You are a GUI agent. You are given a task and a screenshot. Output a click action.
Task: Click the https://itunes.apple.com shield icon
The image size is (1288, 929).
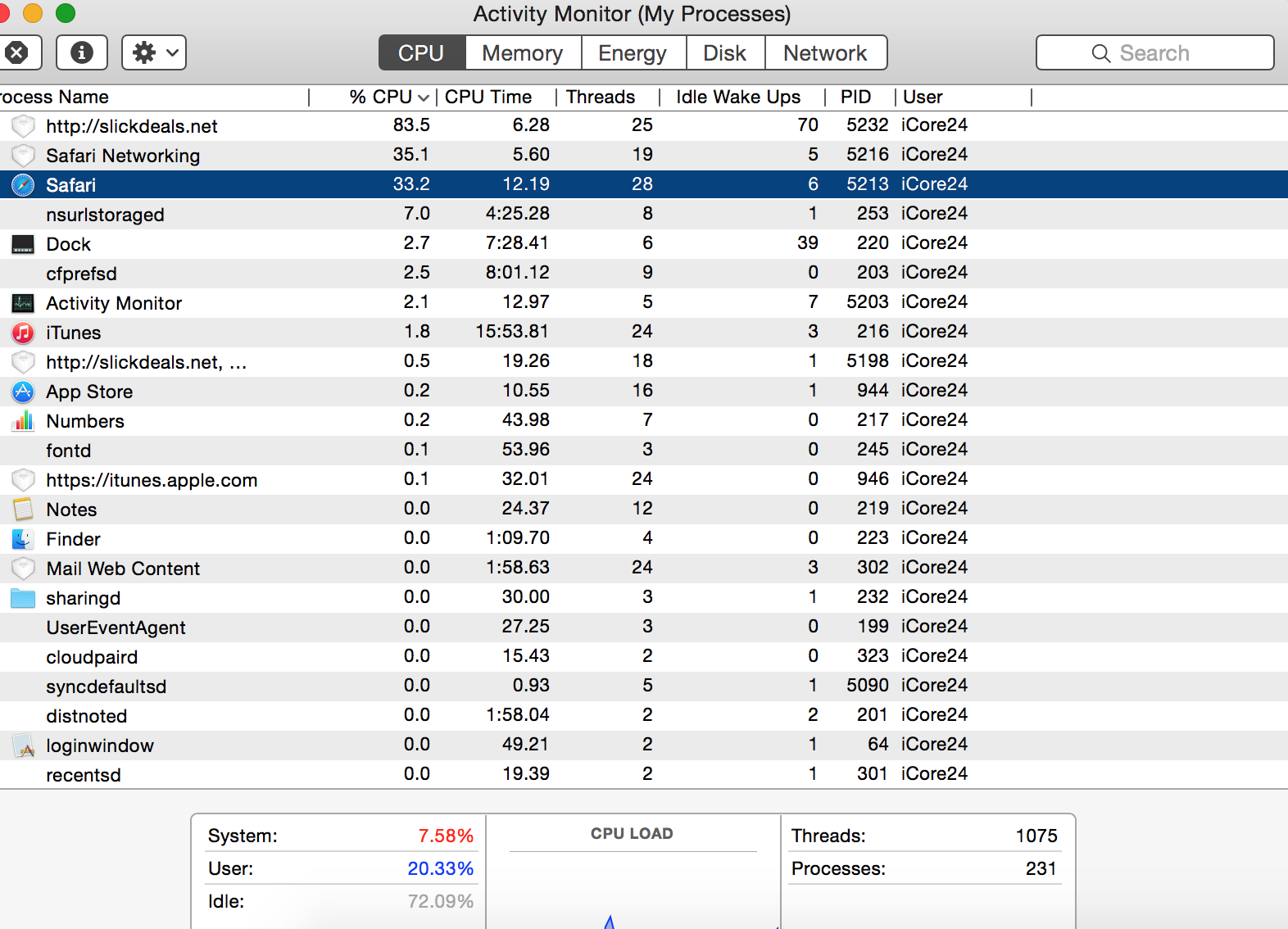[x=23, y=480]
